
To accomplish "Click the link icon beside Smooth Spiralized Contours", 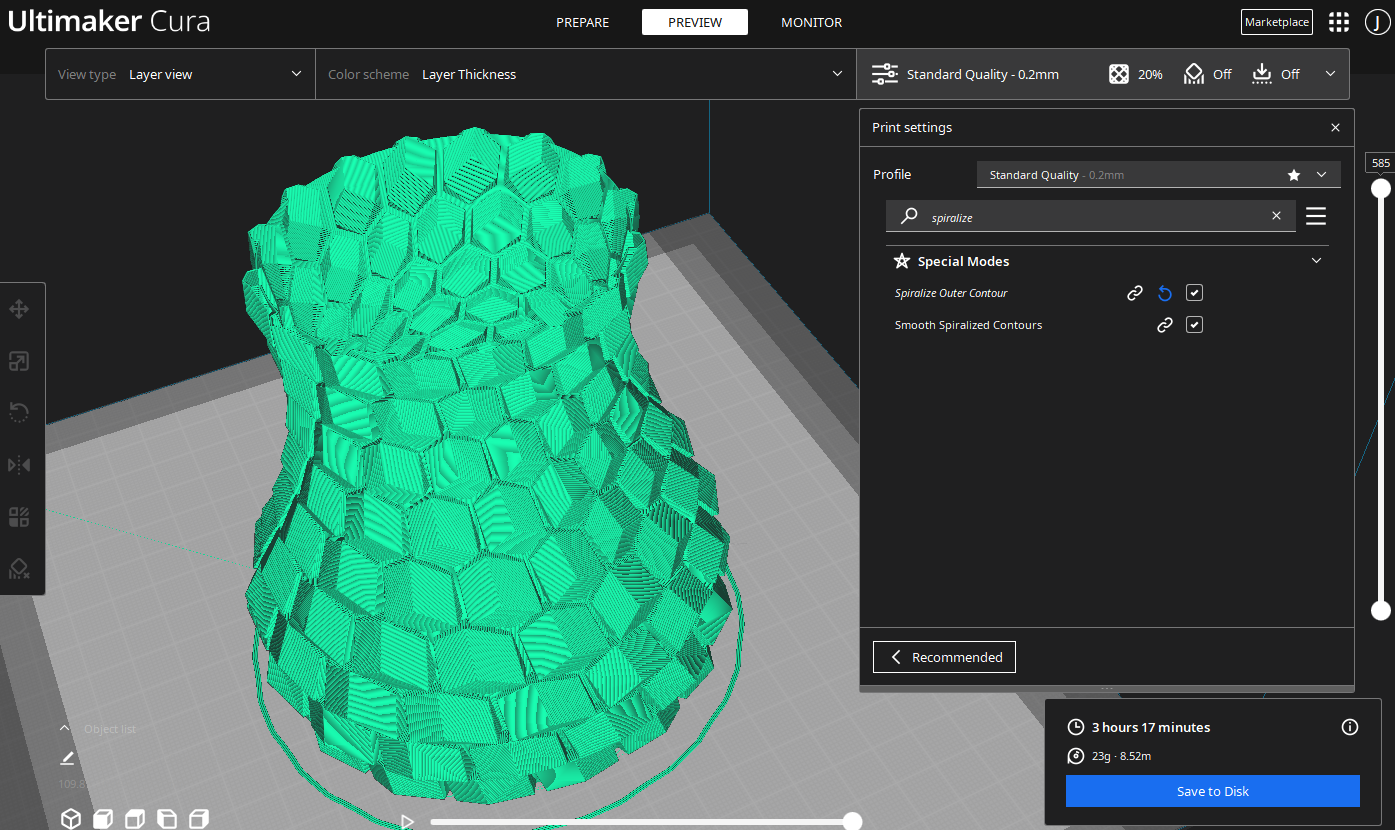I will coord(1164,325).
